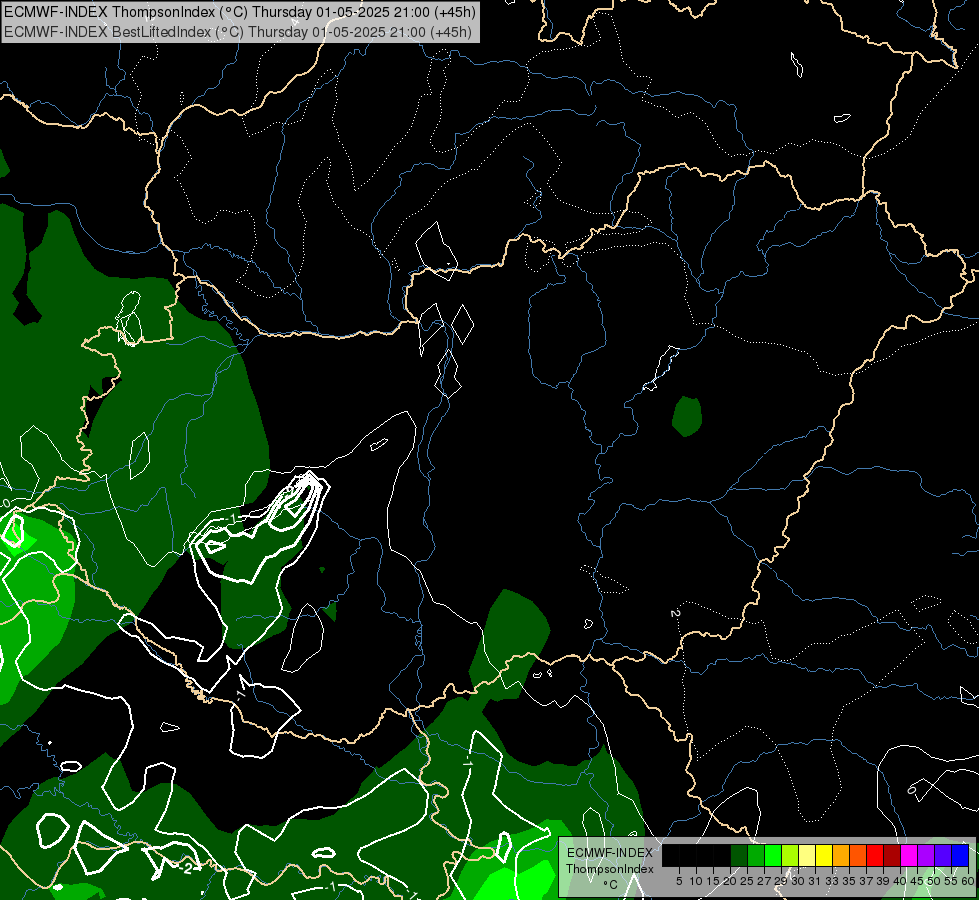The width and height of the screenshot is (979, 900).
Task: Click the legend value '60'
Action: pos(968,881)
